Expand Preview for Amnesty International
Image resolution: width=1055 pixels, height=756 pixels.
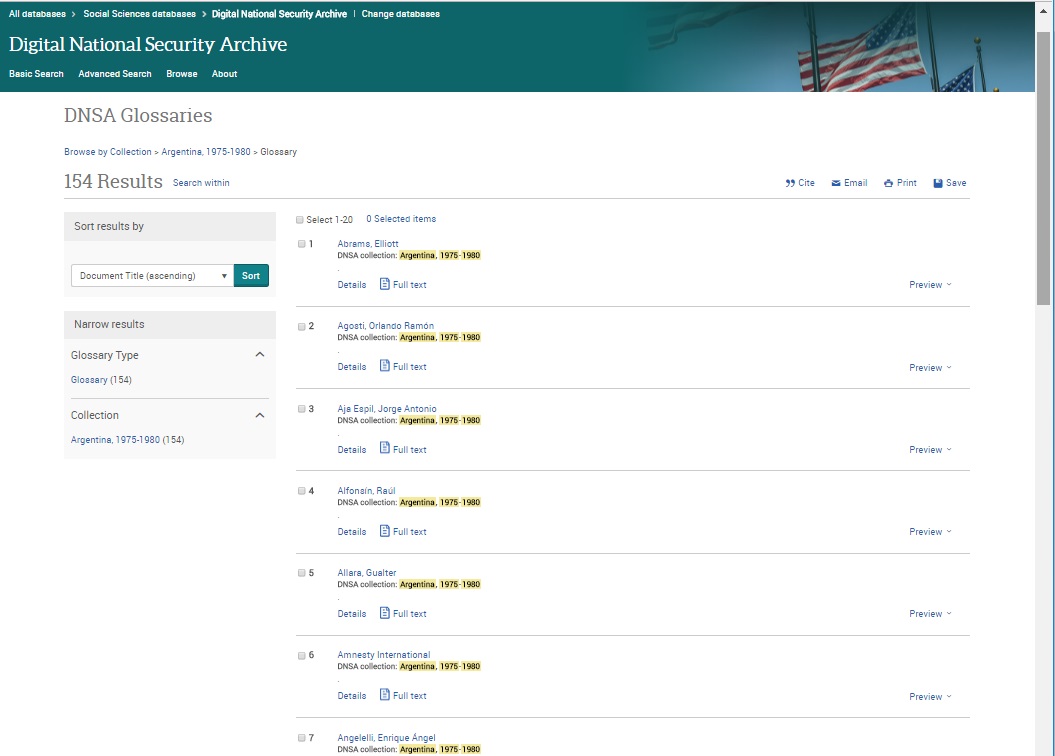click(x=930, y=696)
